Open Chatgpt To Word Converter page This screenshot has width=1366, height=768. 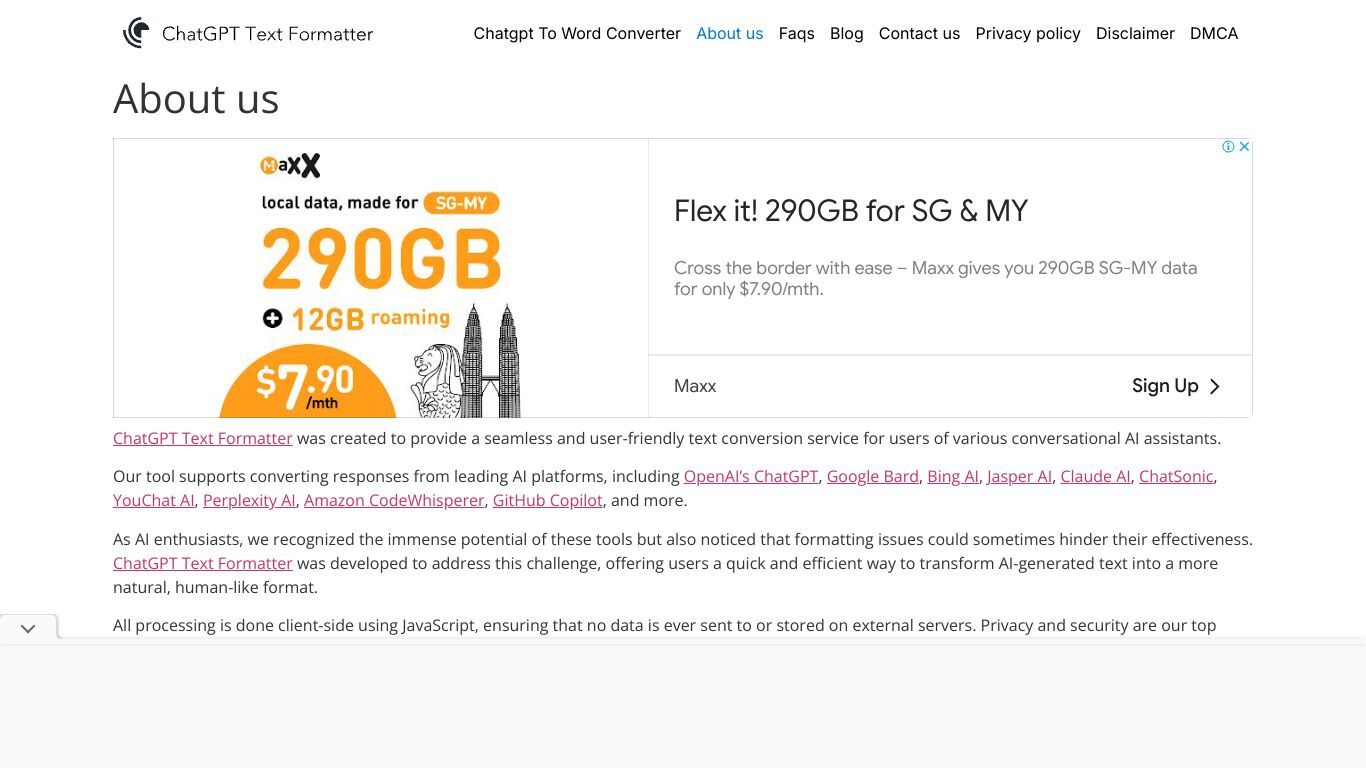(x=577, y=33)
